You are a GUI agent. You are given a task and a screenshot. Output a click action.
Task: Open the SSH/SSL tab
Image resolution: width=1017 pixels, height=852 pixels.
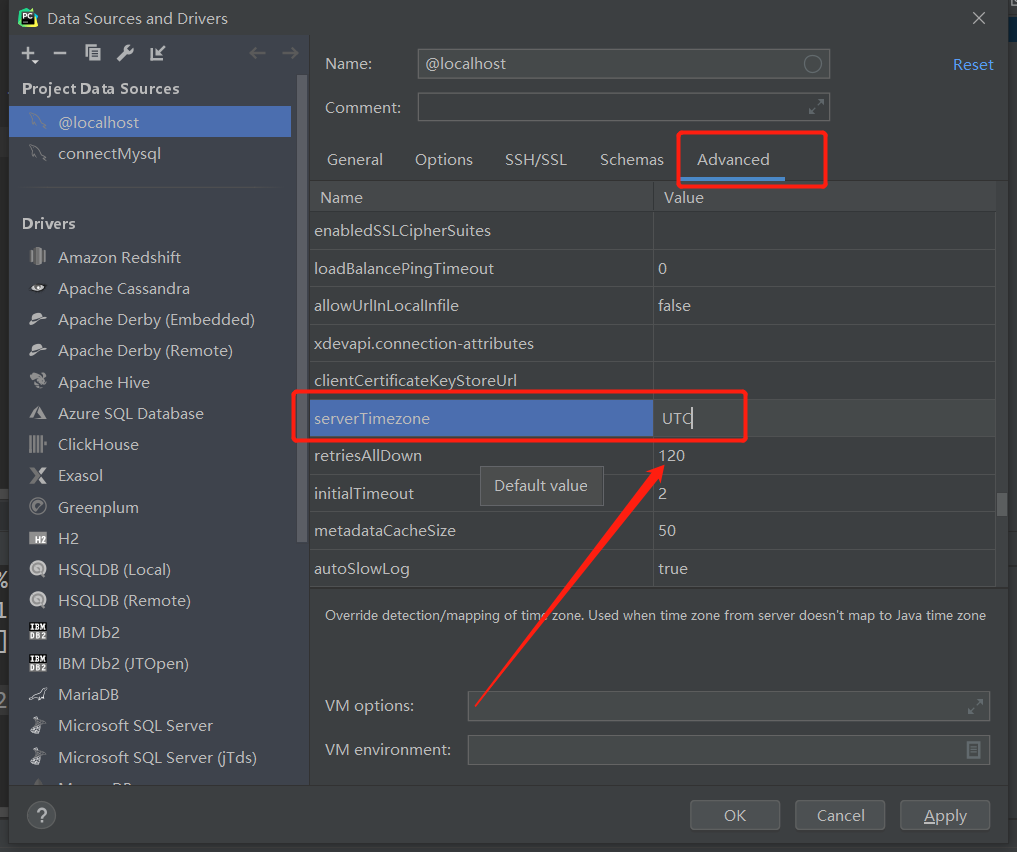536,160
